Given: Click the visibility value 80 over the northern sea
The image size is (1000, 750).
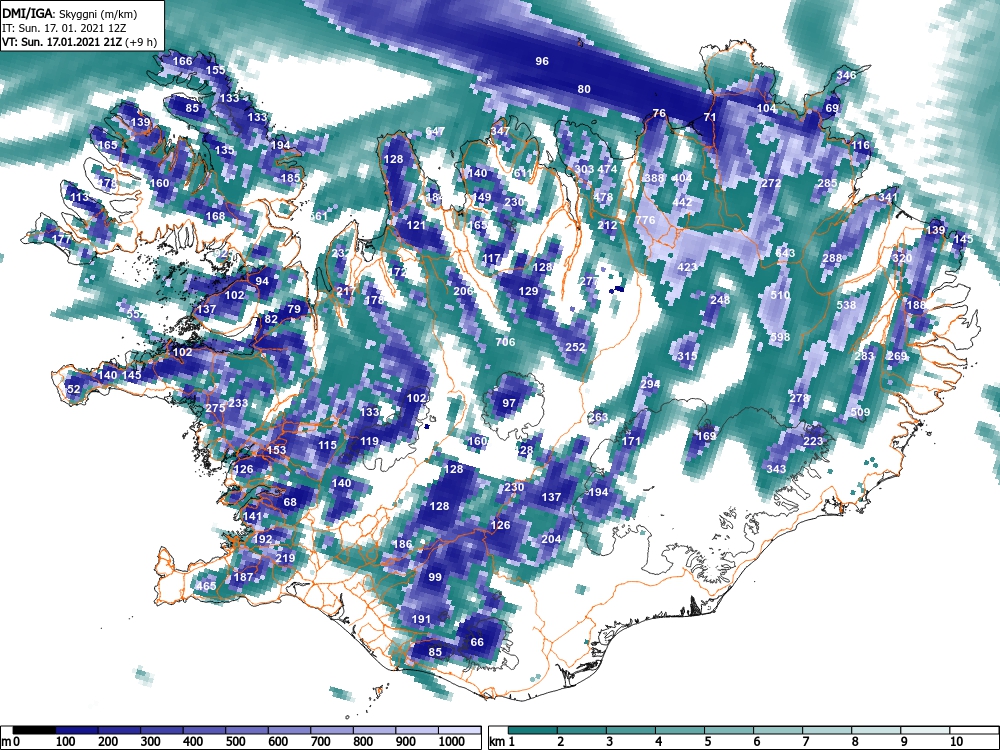Looking at the screenshot, I should point(584,89).
